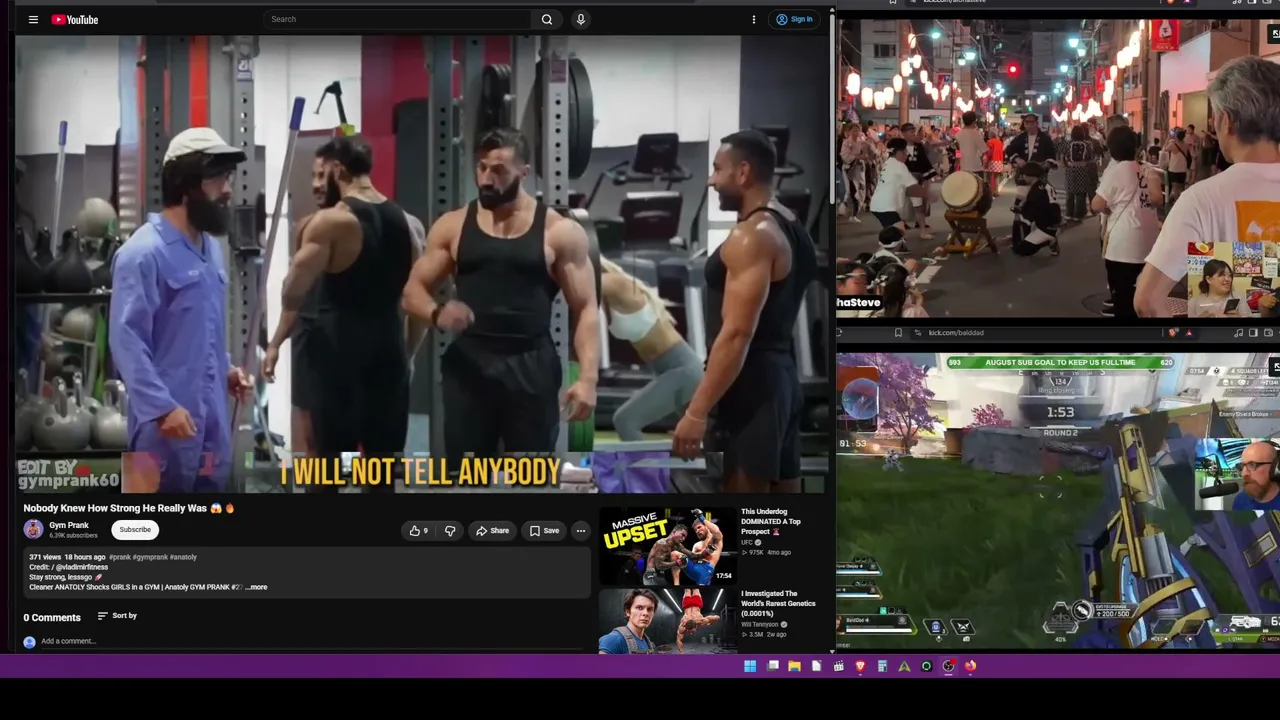Click the gym prank video player
This screenshot has height=720, width=1280.
[422, 264]
